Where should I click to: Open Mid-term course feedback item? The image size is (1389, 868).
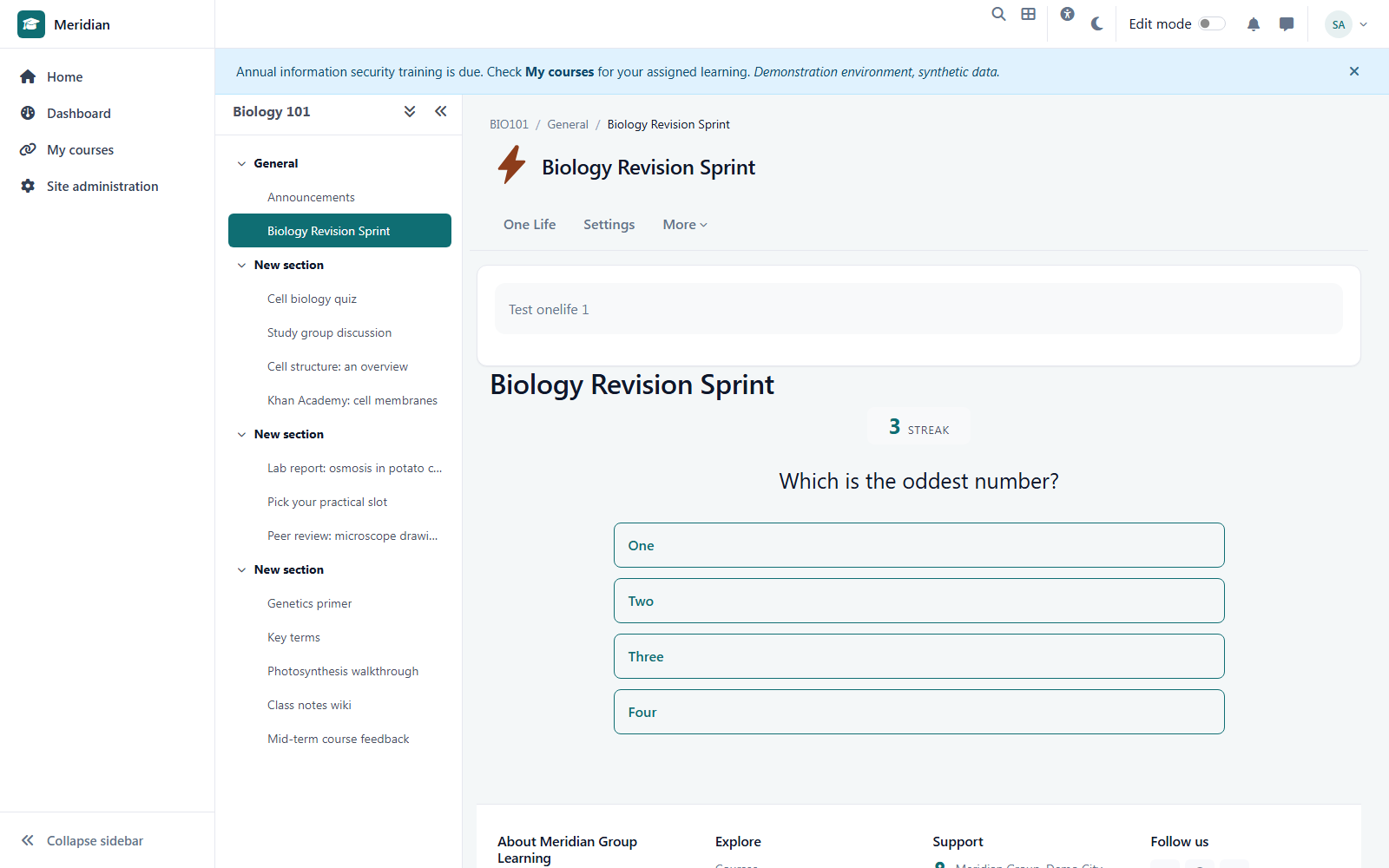click(339, 739)
